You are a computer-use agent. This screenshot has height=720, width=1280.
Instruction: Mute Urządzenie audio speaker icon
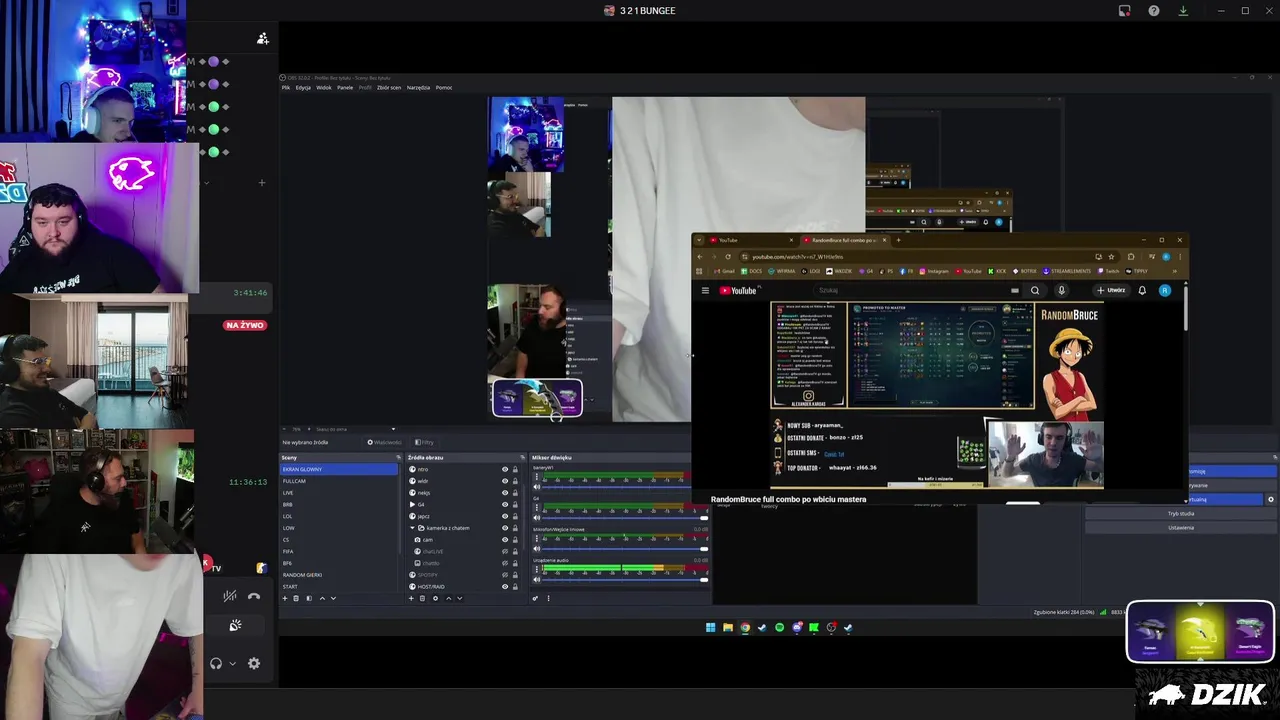(537, 580)
